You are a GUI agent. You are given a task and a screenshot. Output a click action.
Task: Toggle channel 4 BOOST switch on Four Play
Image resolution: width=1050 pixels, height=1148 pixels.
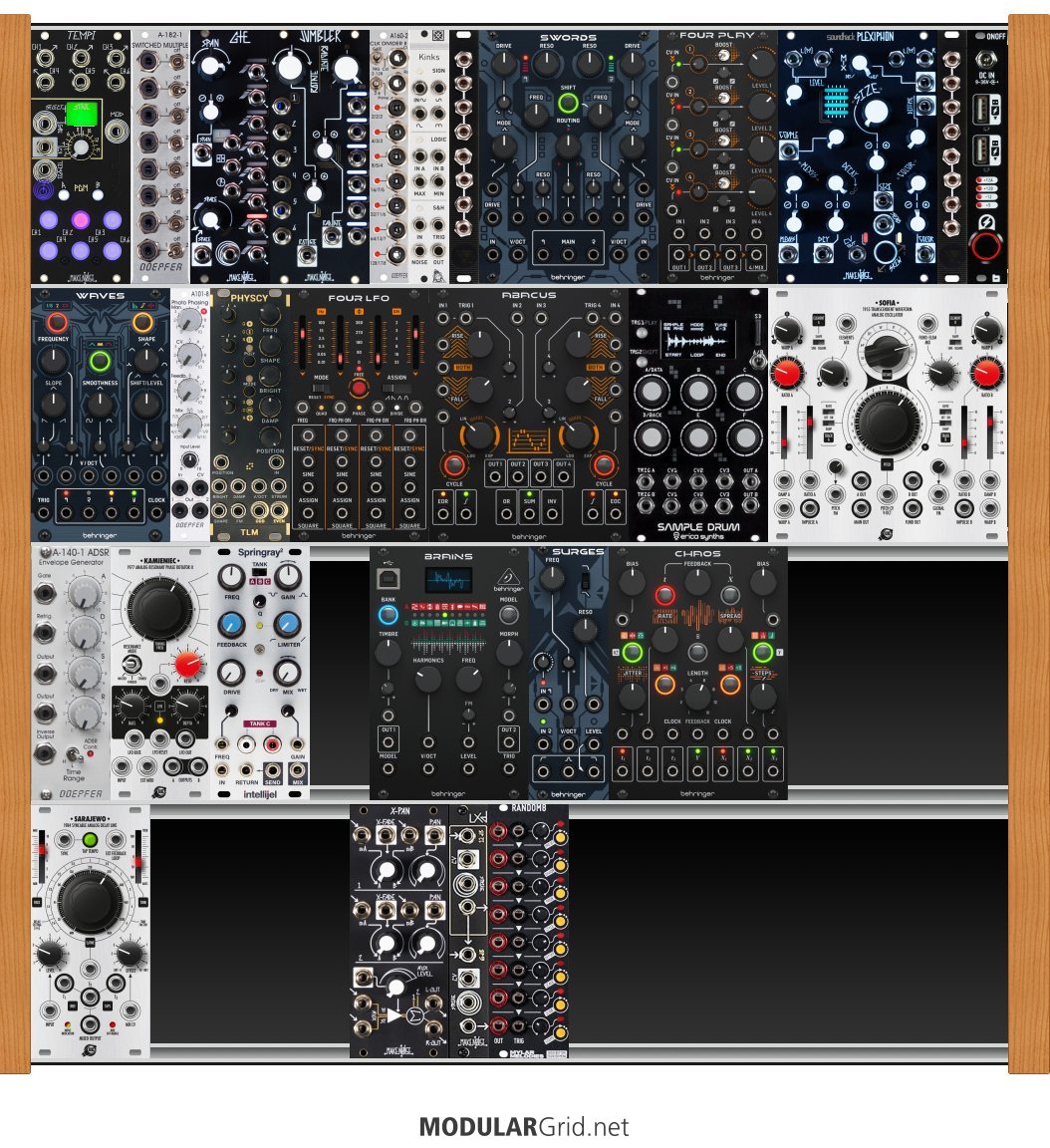pos(723,183)
